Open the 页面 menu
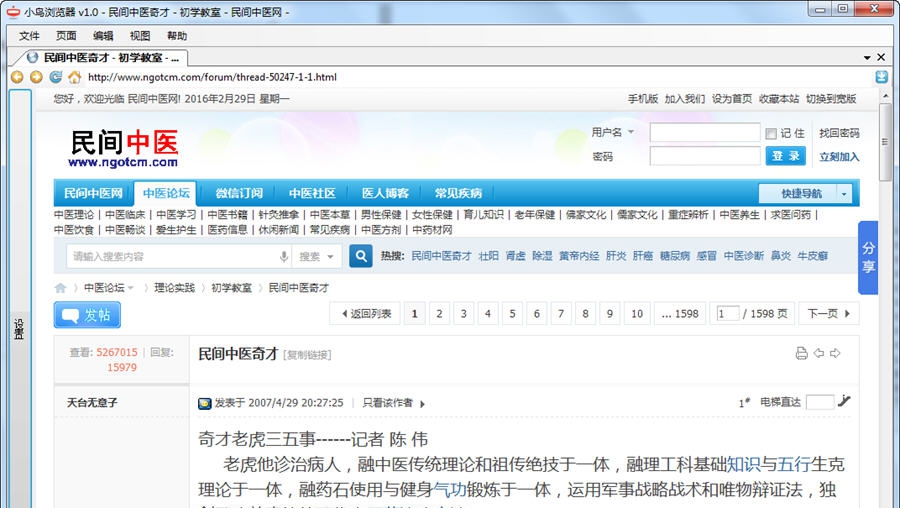Viewport: 900px width, 508px height. pyautogui.click(x=66, y=36)
